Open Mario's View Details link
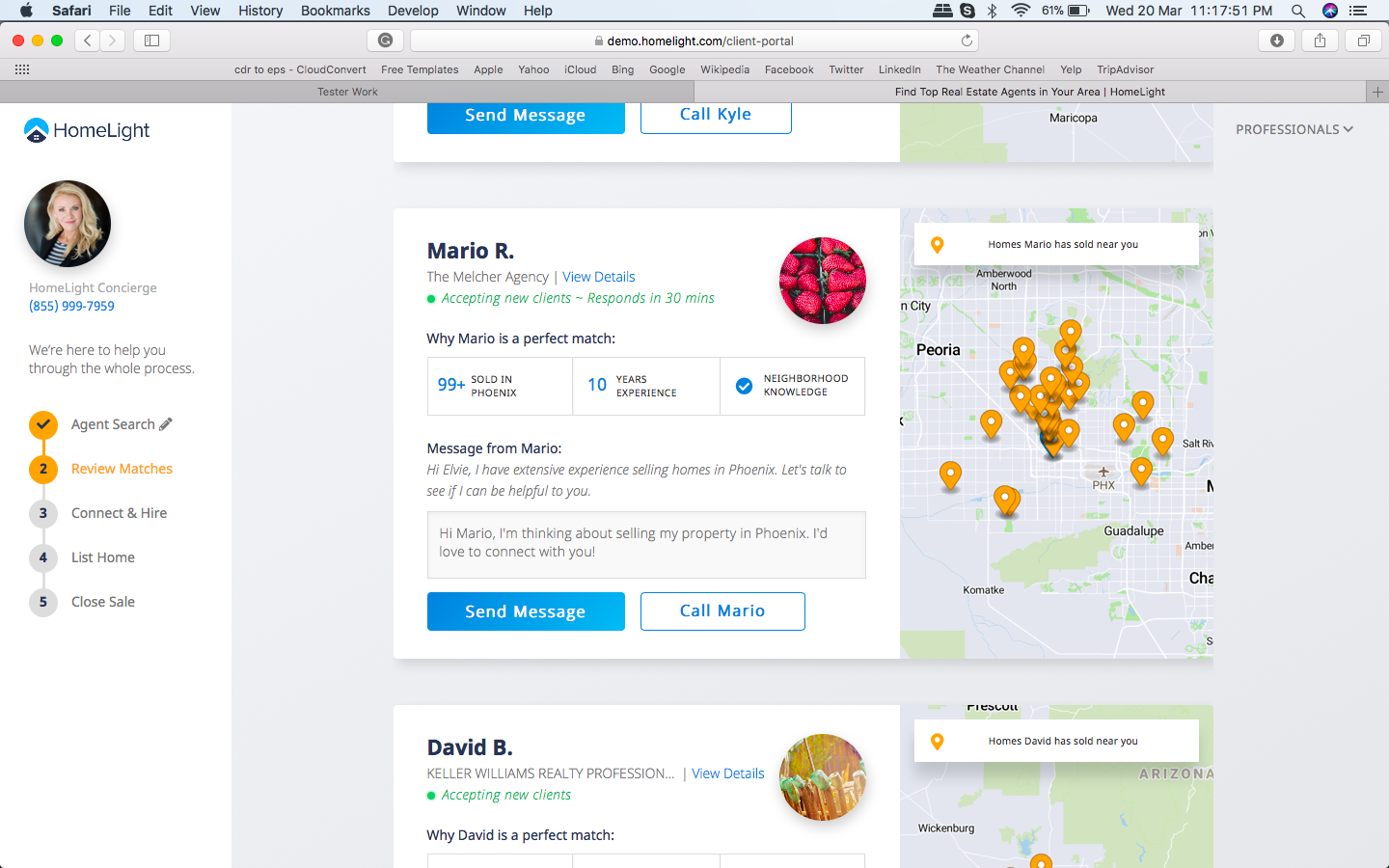 tap(599, 277)
